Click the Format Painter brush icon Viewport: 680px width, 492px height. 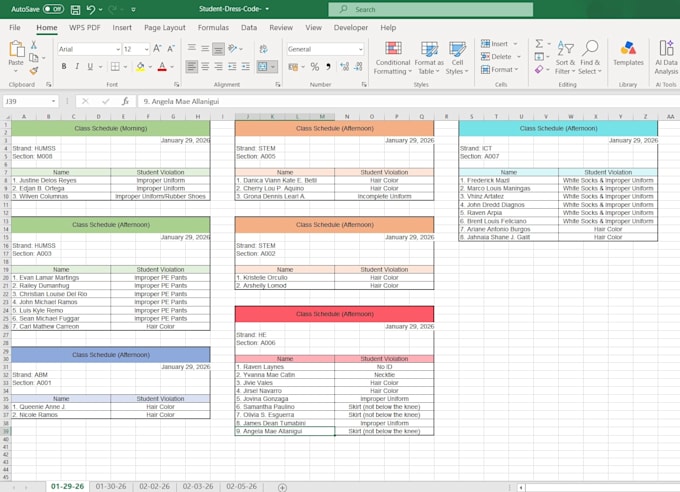coord(34,70)
